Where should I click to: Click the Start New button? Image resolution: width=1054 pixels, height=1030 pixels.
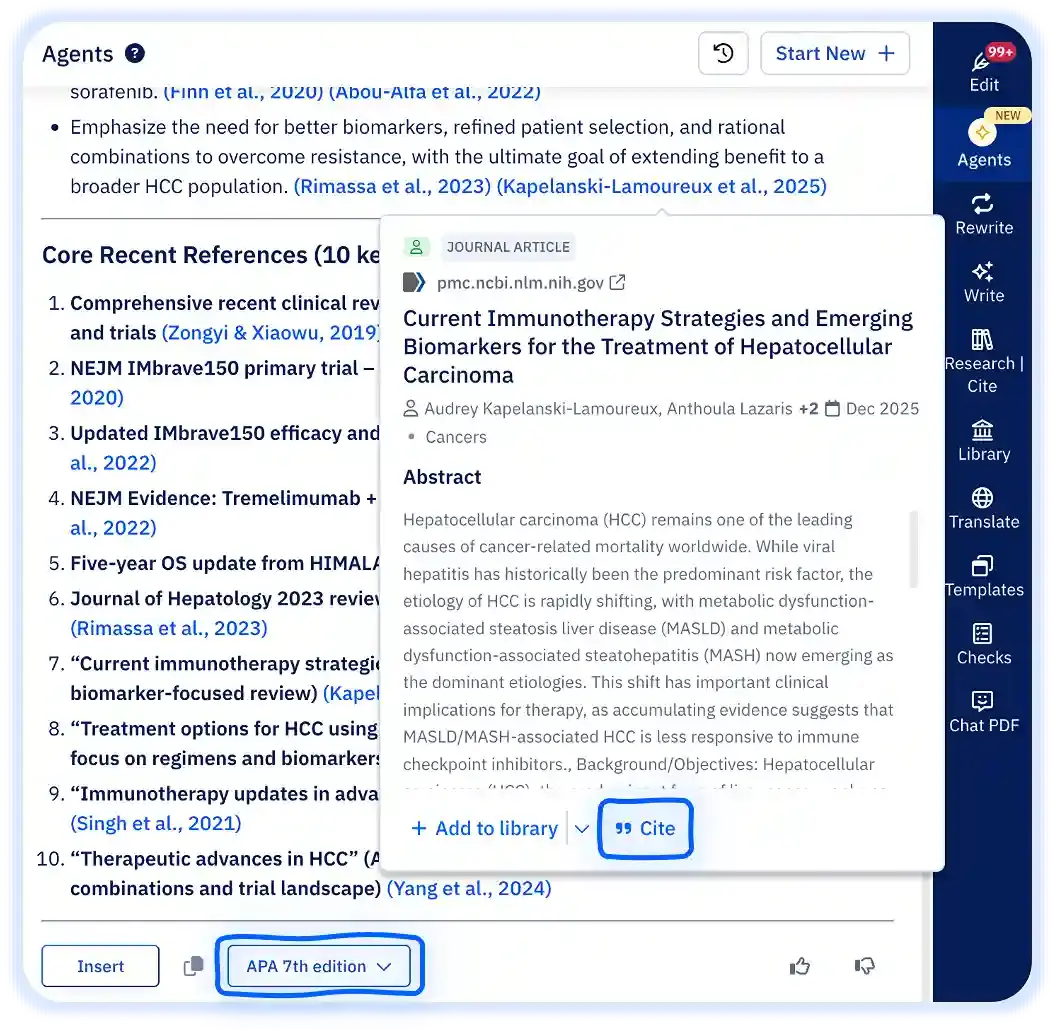point(835,53)
